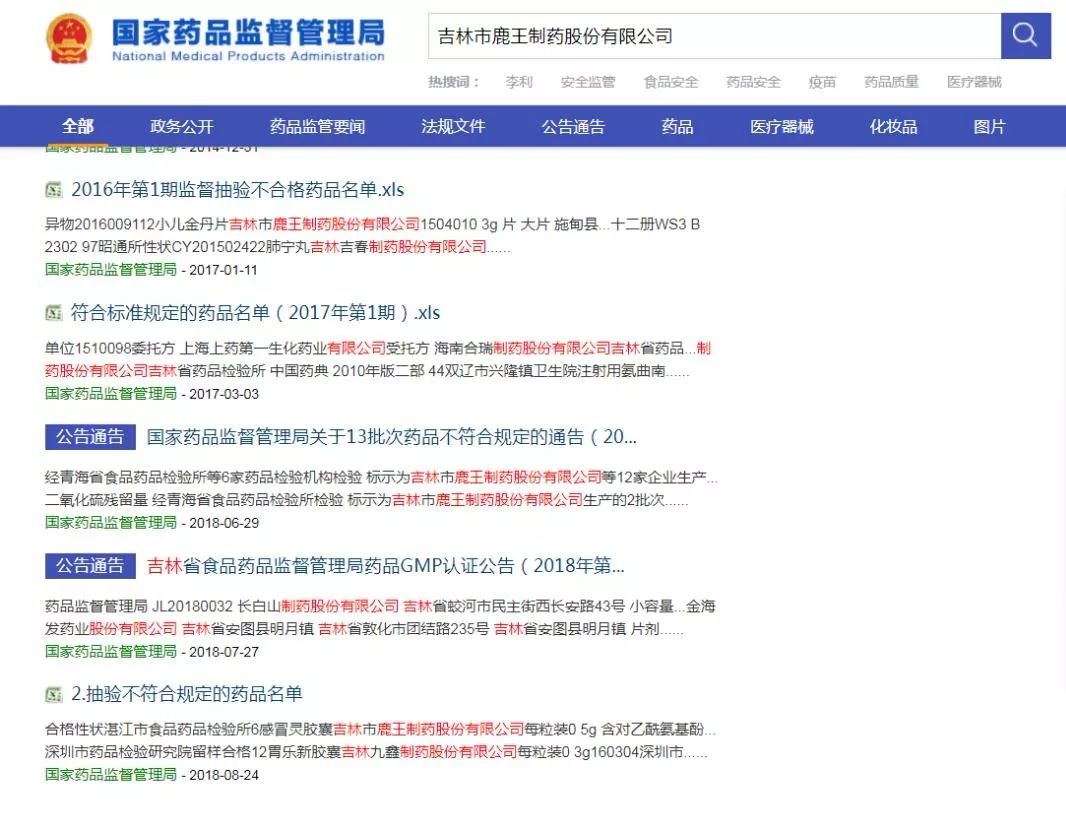
Task: Click hot search term 李利
Action: click(x=519, y=82)
